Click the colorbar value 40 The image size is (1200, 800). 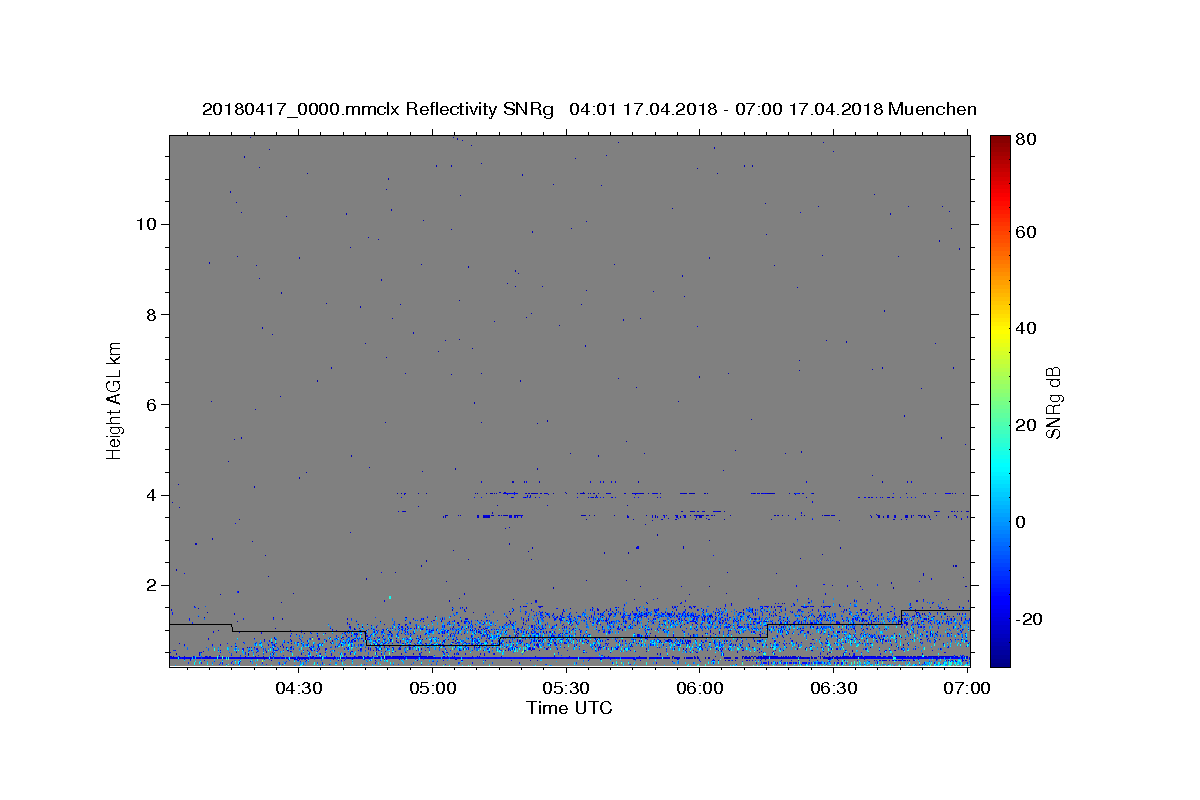pyautogui.click(x=1026, y=328)
